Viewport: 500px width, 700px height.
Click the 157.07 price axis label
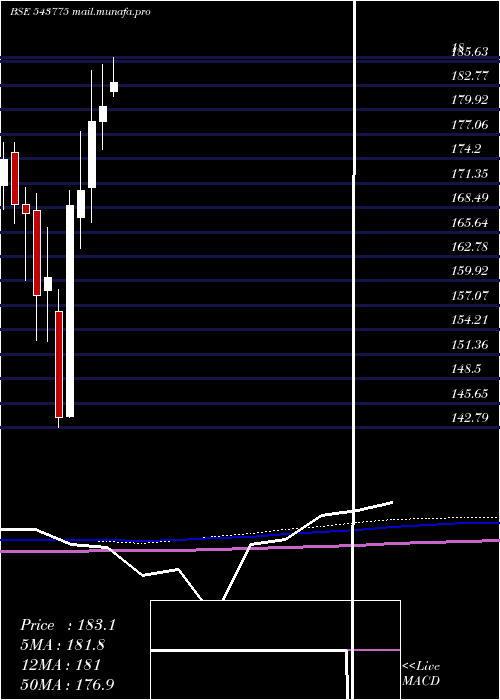pyautogui.click(x=470, y=296)
